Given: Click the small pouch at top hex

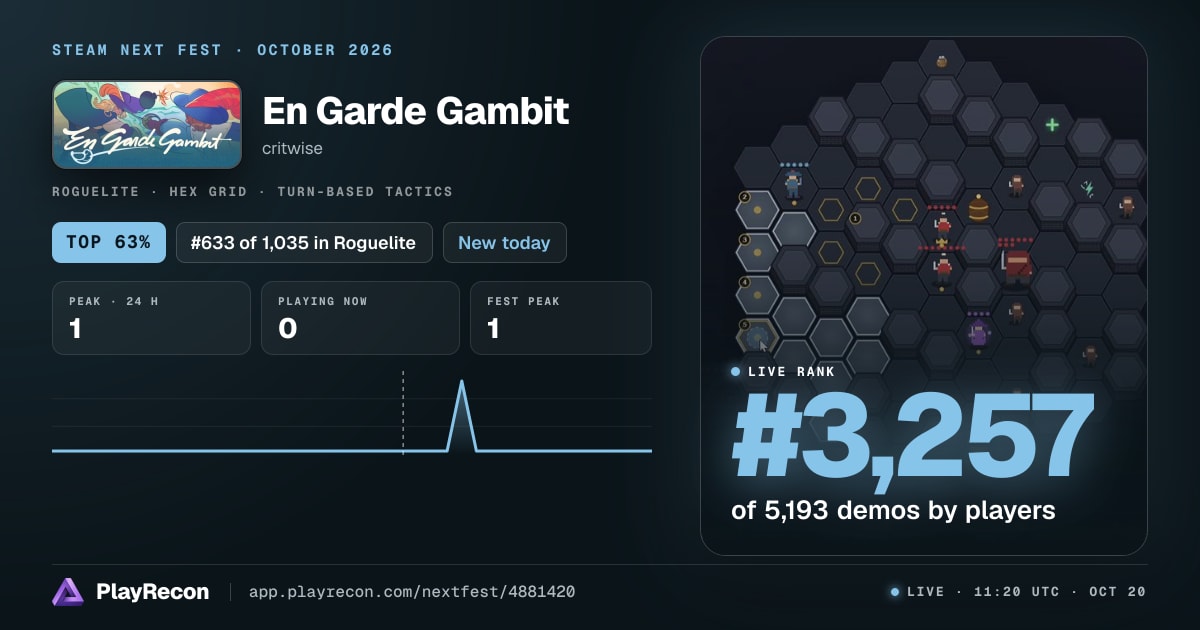Looking at the screenshot, I should 941,62.
